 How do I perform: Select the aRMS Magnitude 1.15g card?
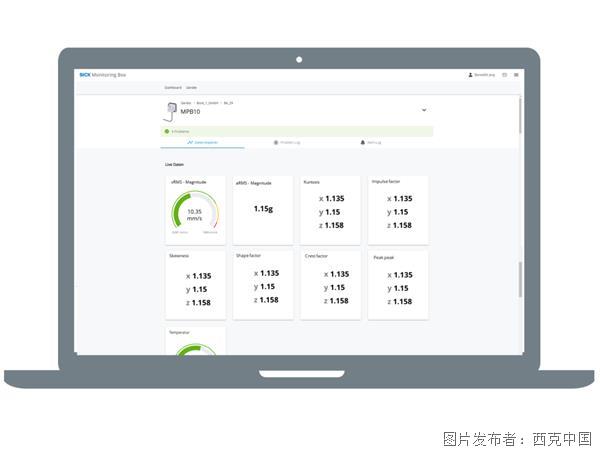(262, 210)
